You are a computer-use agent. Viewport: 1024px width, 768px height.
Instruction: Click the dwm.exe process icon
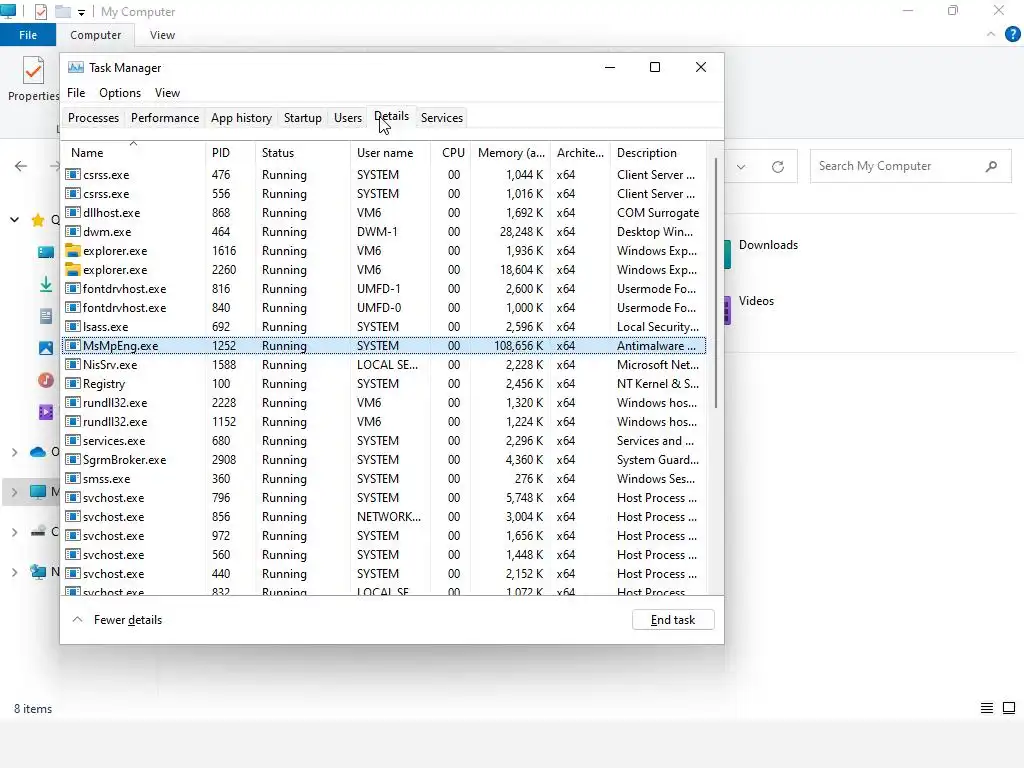[x=72, y=231]
